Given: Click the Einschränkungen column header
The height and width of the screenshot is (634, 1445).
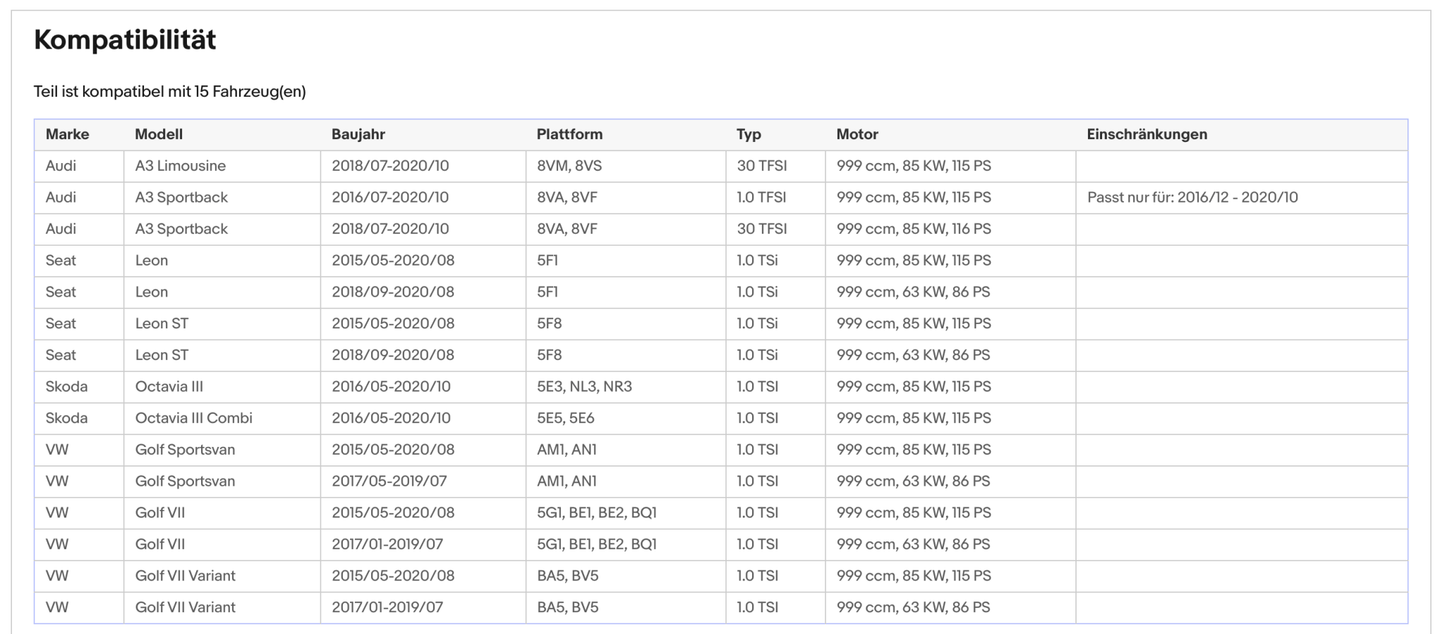Looking at the screenshot, I should click(1147, 134).
